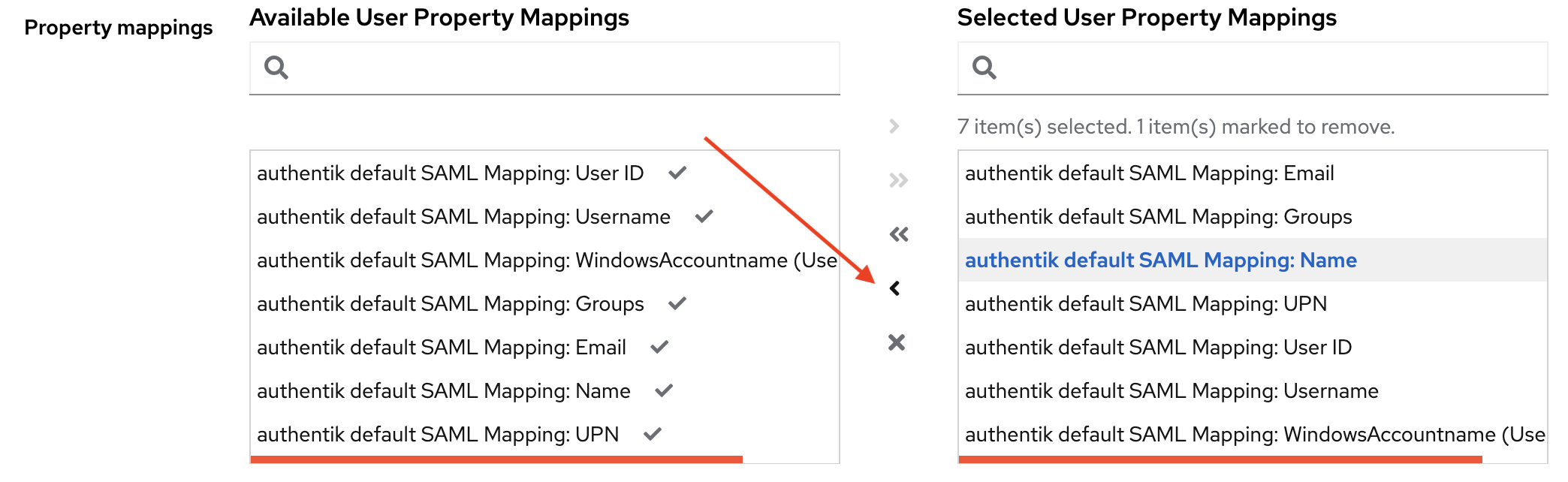Click the checkmark next to available User ID
The height and width of the screenshot is (482, 1568).
pos(677,173)
